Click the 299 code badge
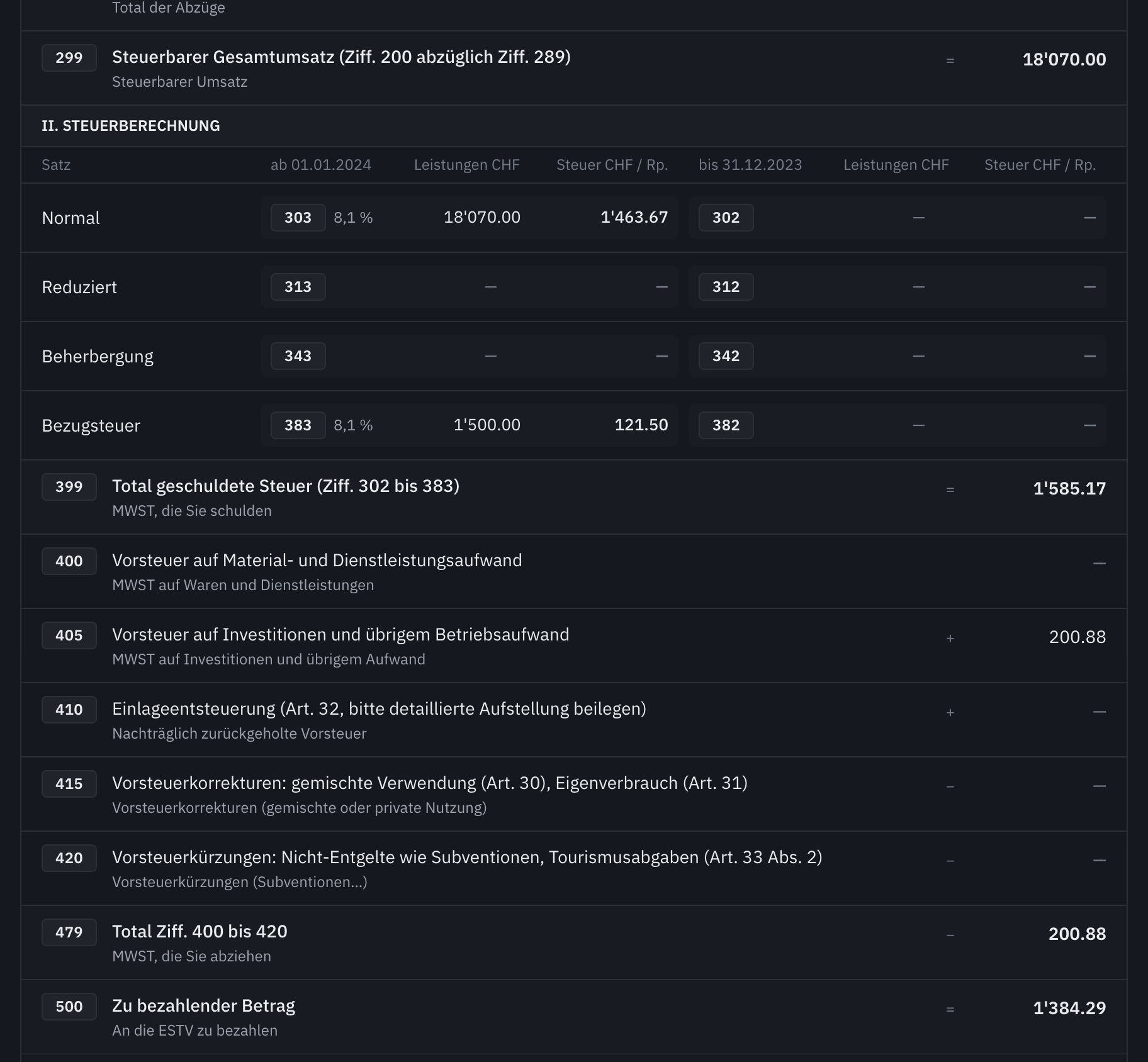Viewport: 1148px width, 1062px height. click(x=69, y=58)
